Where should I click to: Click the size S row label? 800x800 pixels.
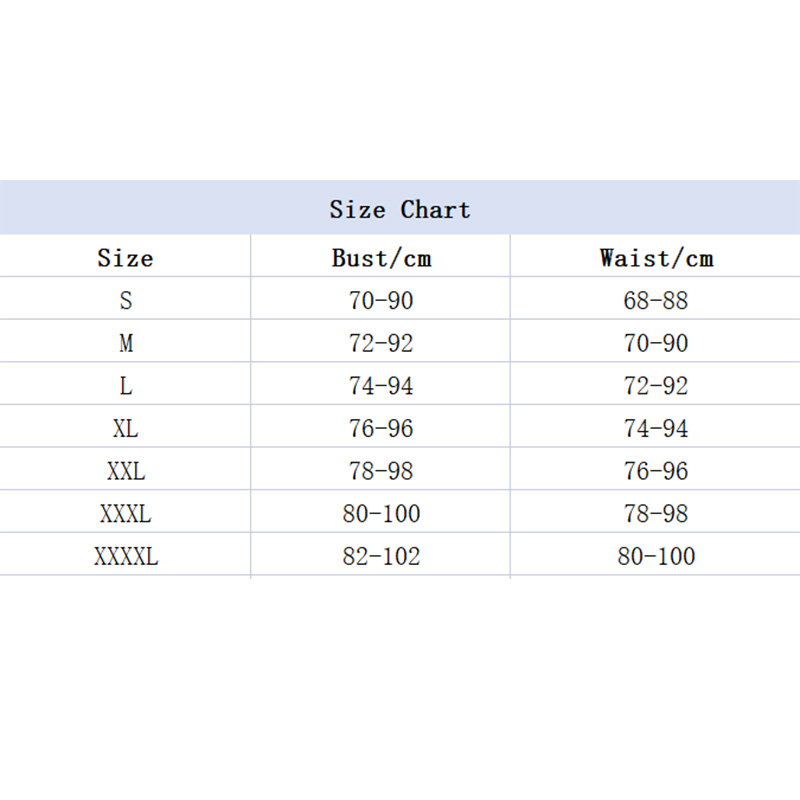point(126,300)
